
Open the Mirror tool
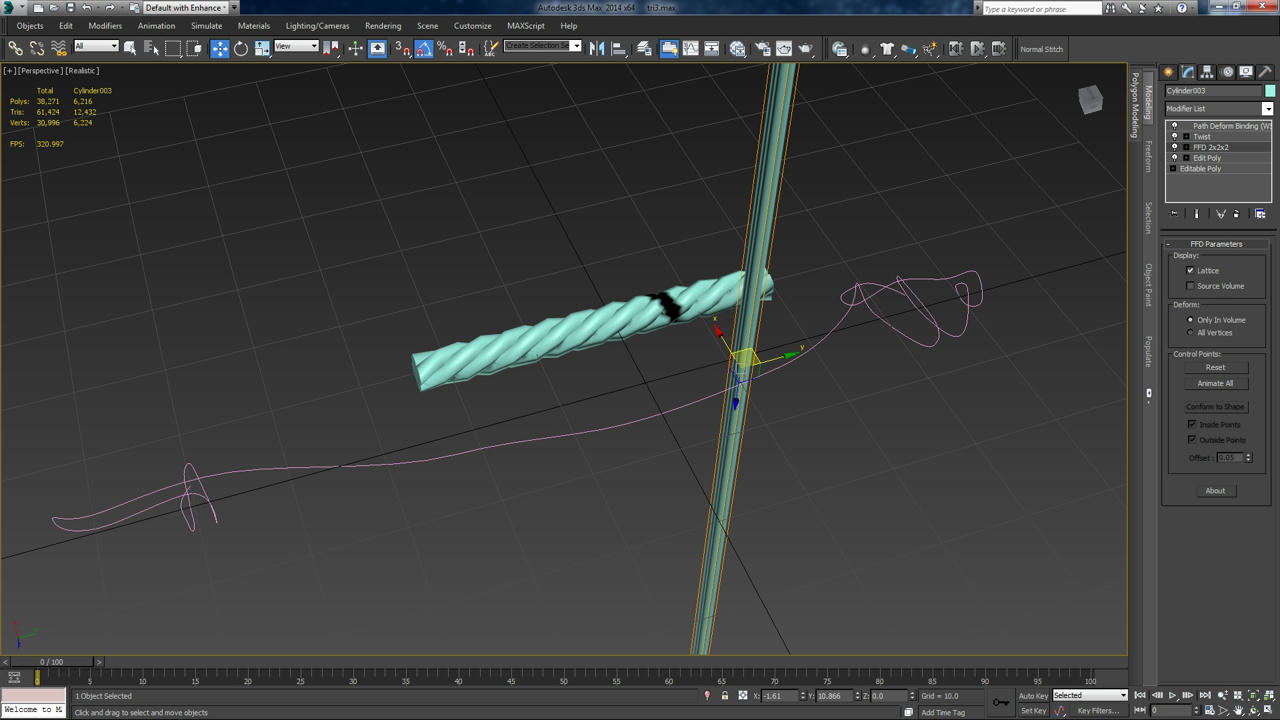tap(597, 48)
